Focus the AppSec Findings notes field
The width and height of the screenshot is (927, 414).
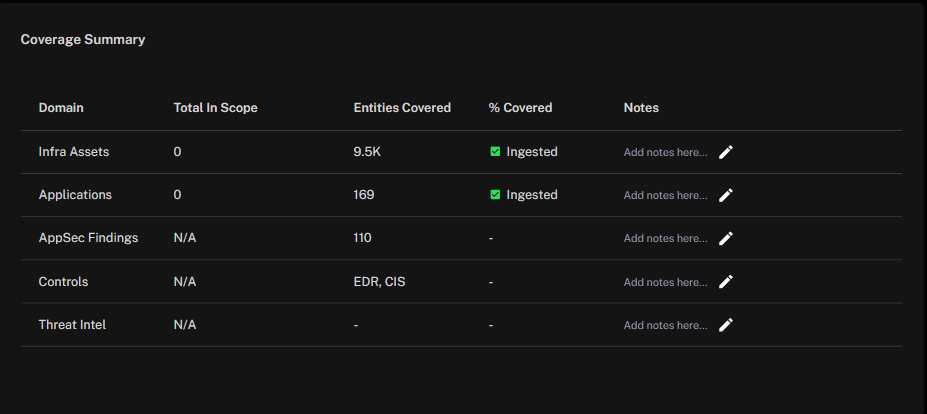pos(665,238)
